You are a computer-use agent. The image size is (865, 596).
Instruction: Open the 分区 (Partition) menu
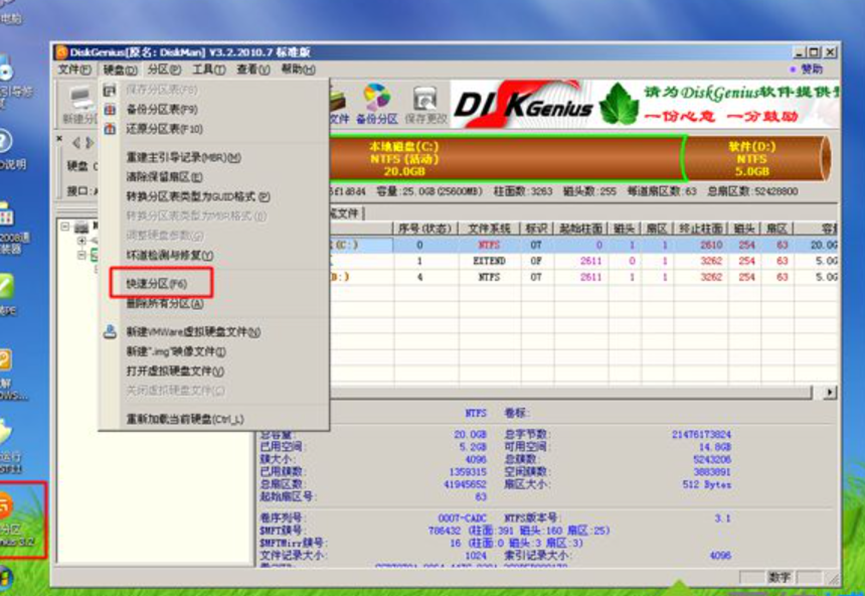coord(163,70)
